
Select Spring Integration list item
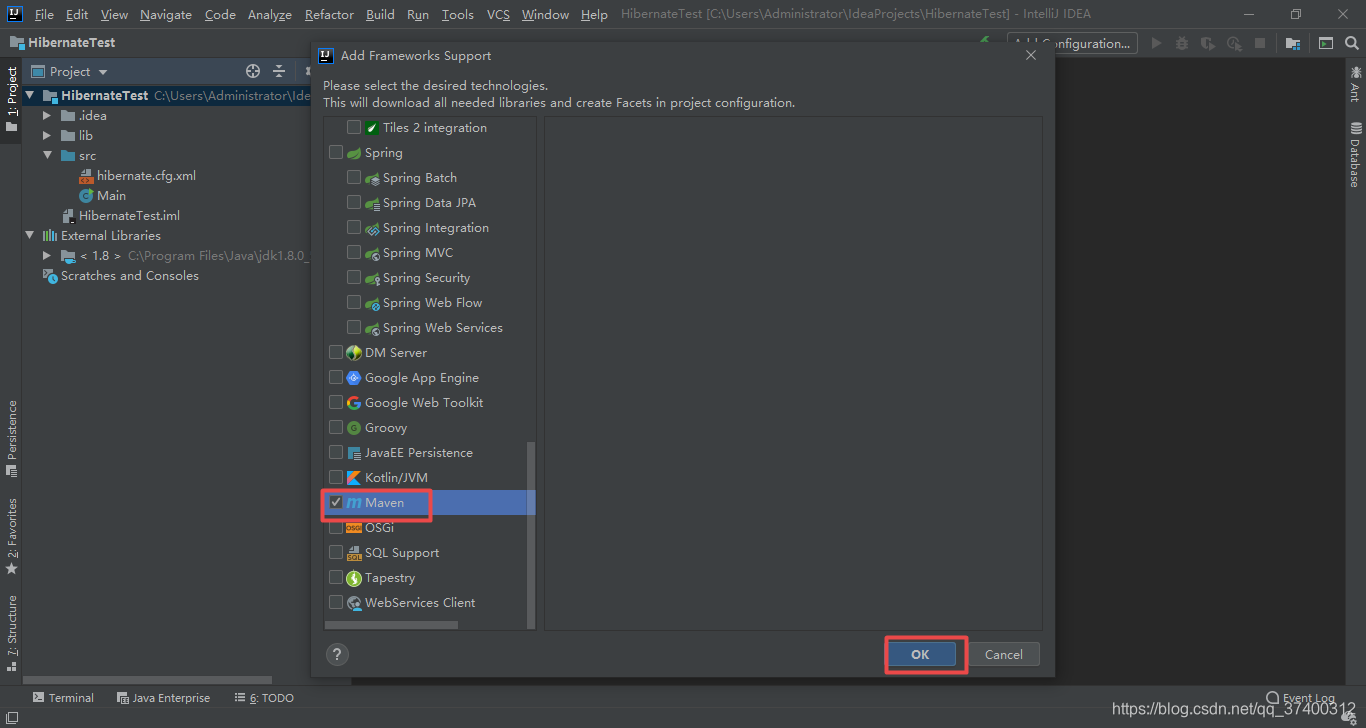[436, 227]
